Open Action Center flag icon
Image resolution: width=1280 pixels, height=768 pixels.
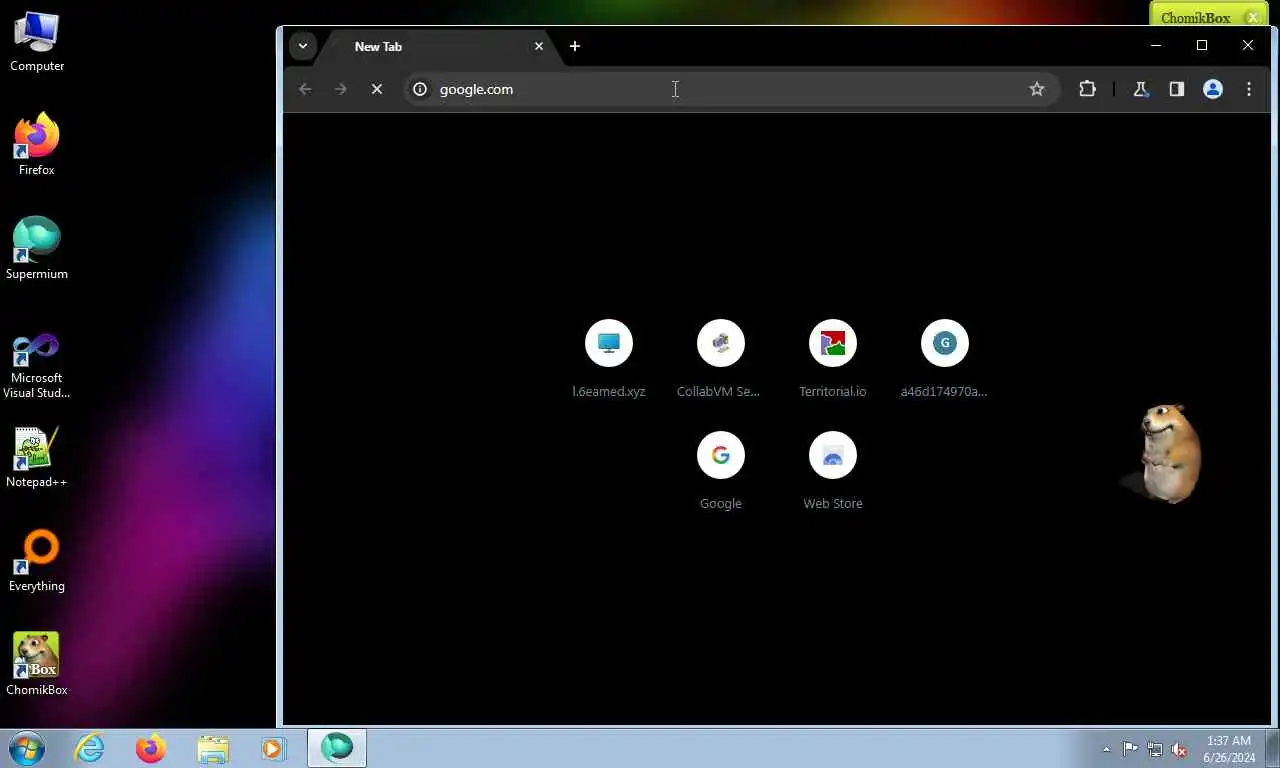click(1130, 749)
